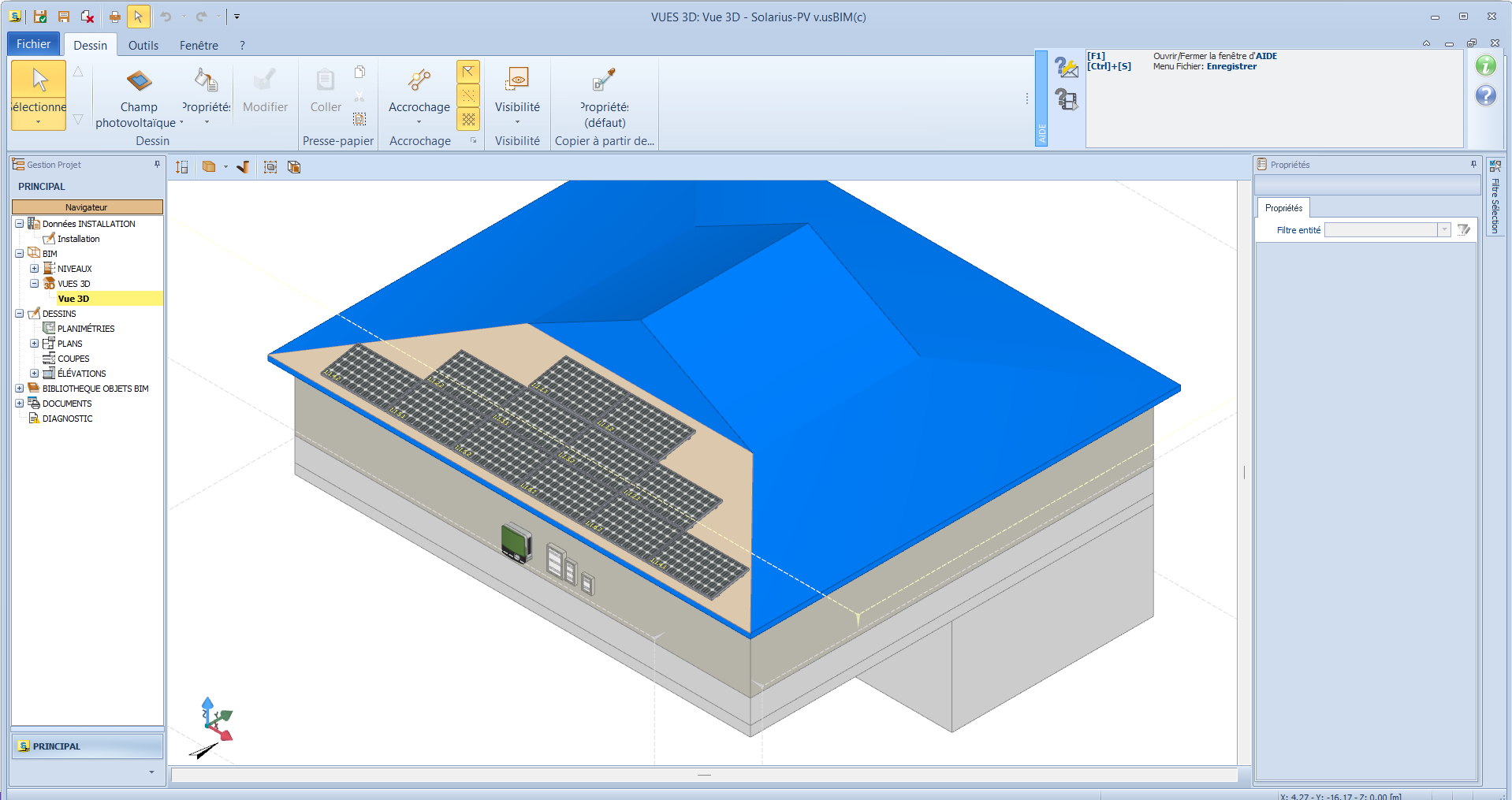Click the entity filter funnel icon

click(1464, 230)
